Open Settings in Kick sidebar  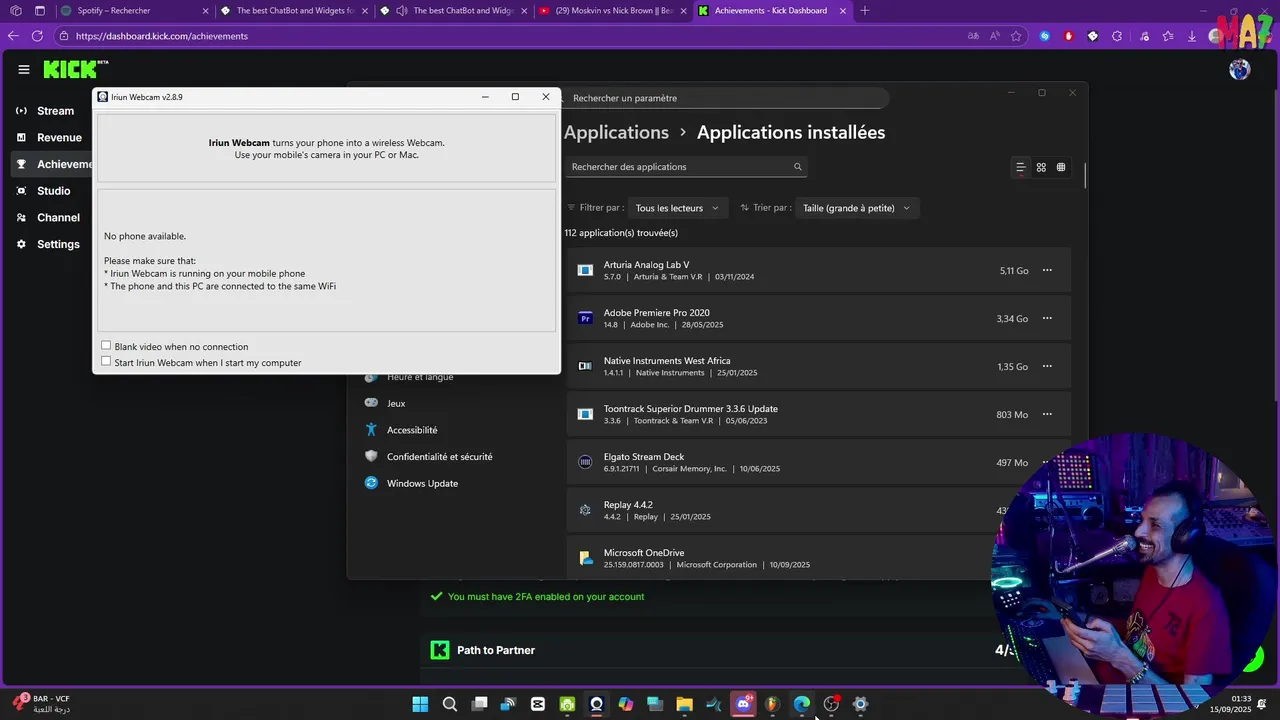(58, 244)
